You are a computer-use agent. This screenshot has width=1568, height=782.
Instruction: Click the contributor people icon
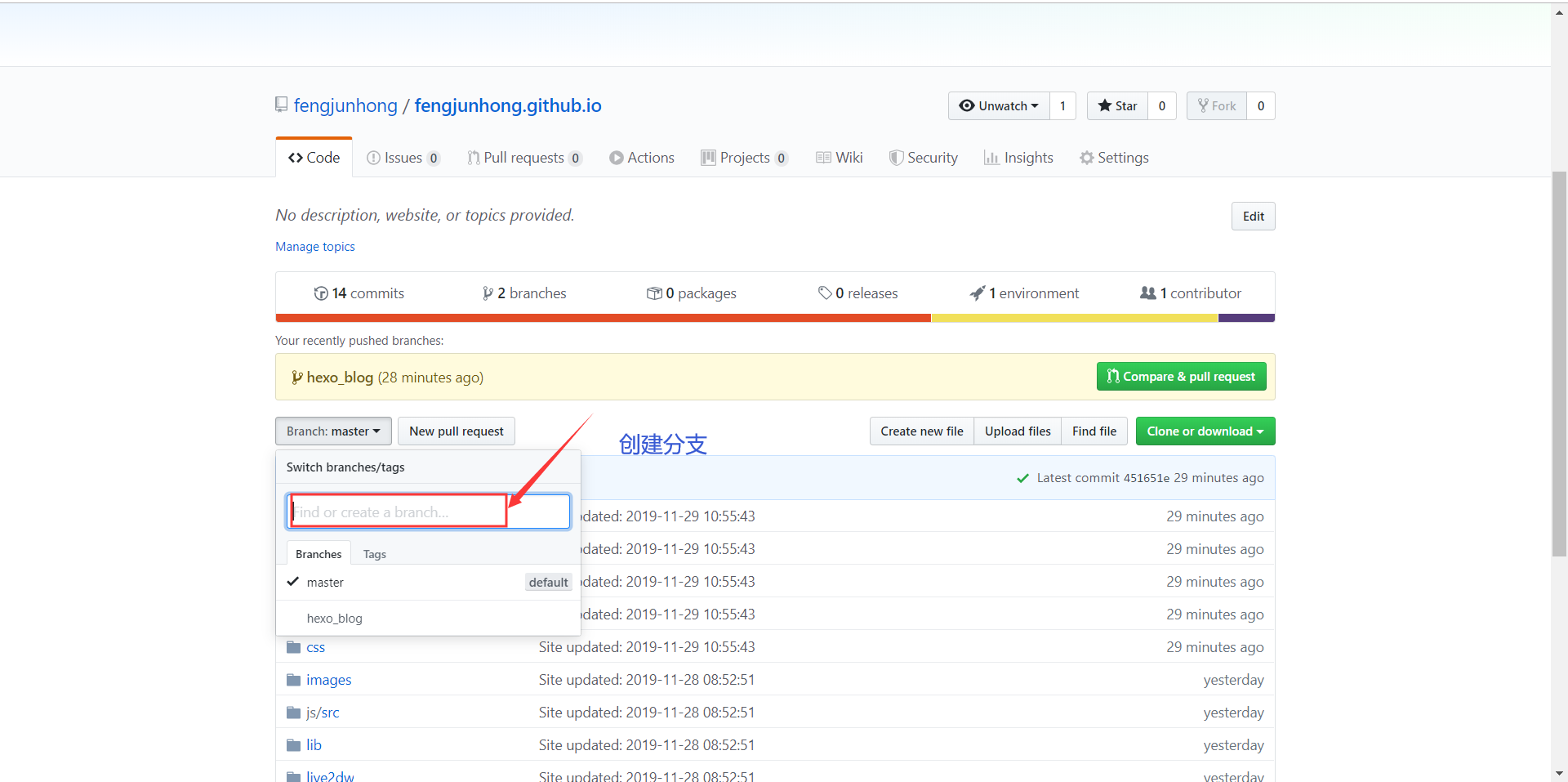(1148, 293)
